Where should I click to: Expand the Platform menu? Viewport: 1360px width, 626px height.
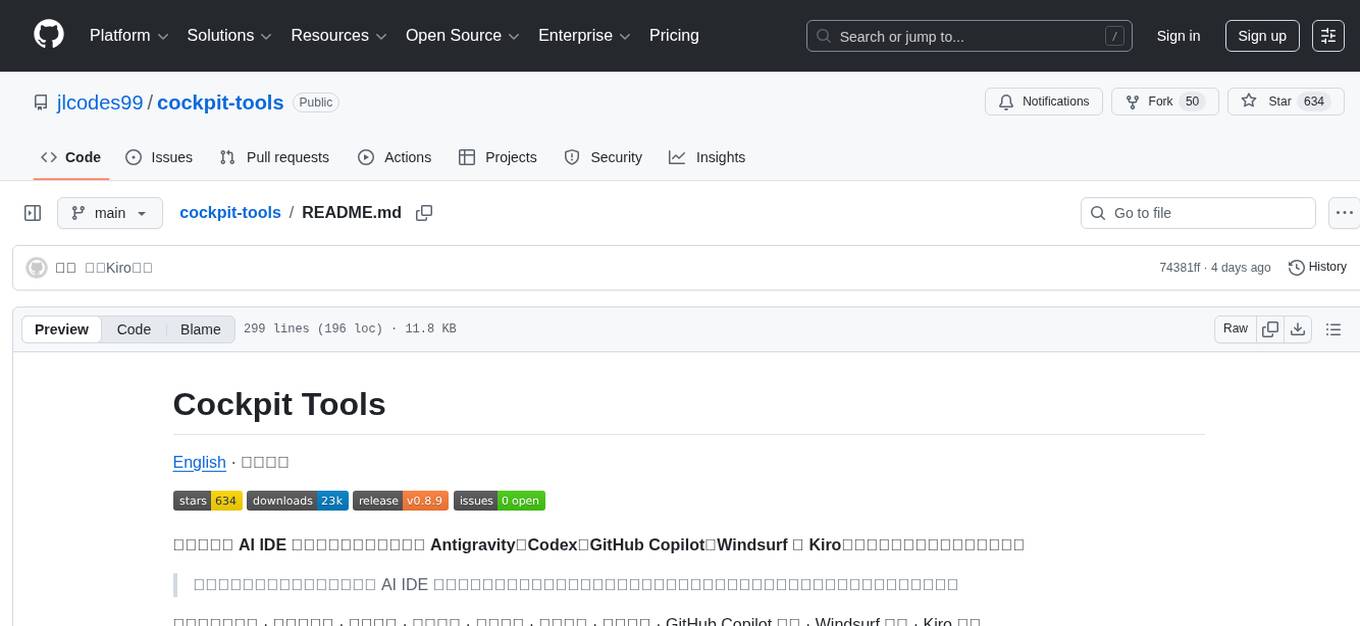coord(129,36)
